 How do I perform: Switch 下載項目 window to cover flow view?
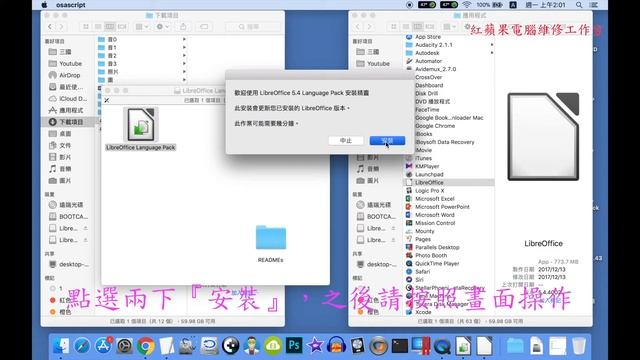tap(122, 27)
